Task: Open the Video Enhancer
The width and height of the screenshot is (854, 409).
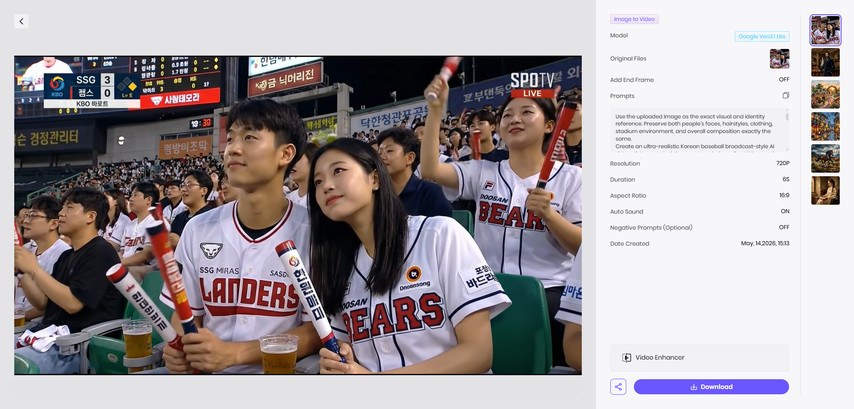Action: (699, 358)
